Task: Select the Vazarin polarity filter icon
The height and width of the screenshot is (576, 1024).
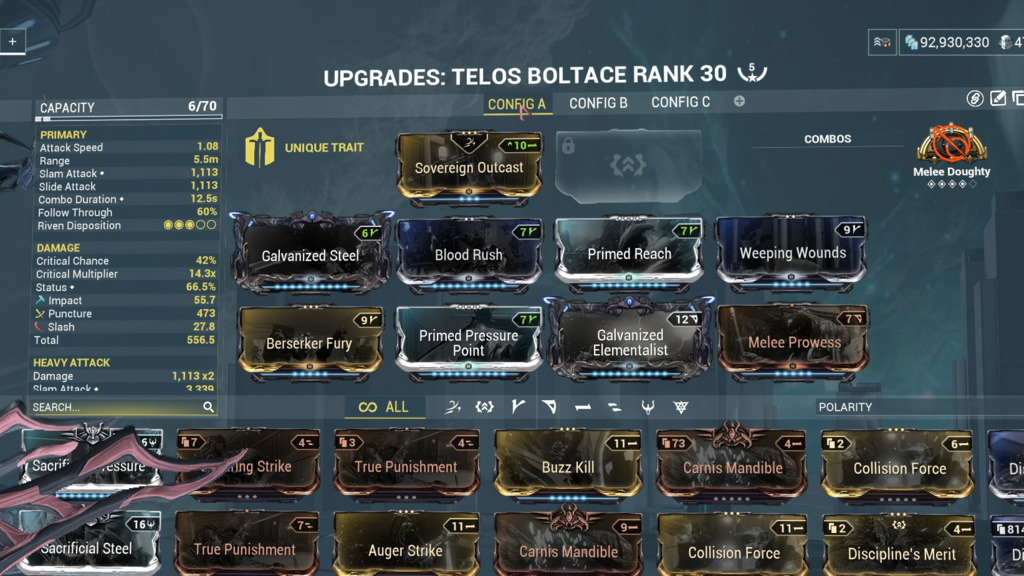Action: tap(549, 407)
